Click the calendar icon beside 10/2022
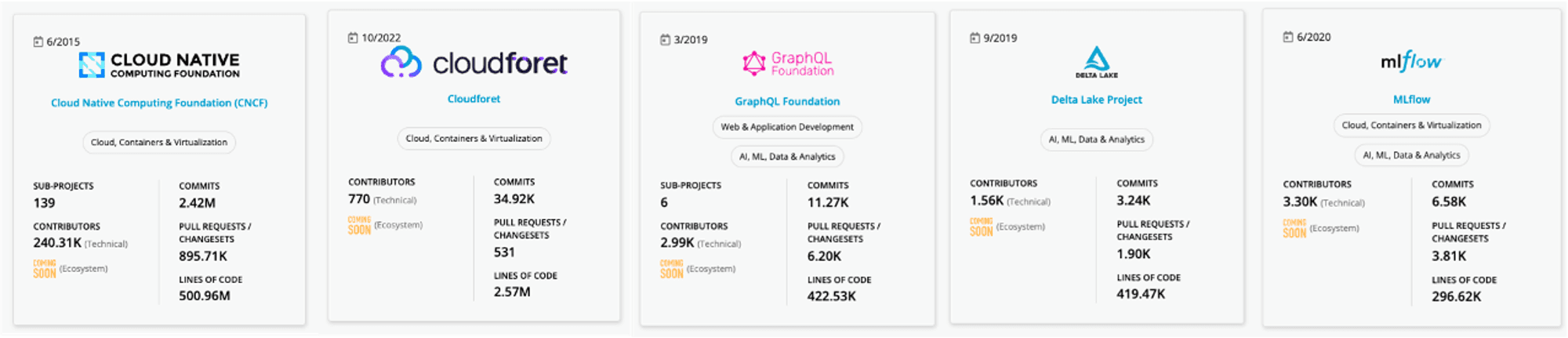The image size is (1568, 338). [x=353, y=38]
